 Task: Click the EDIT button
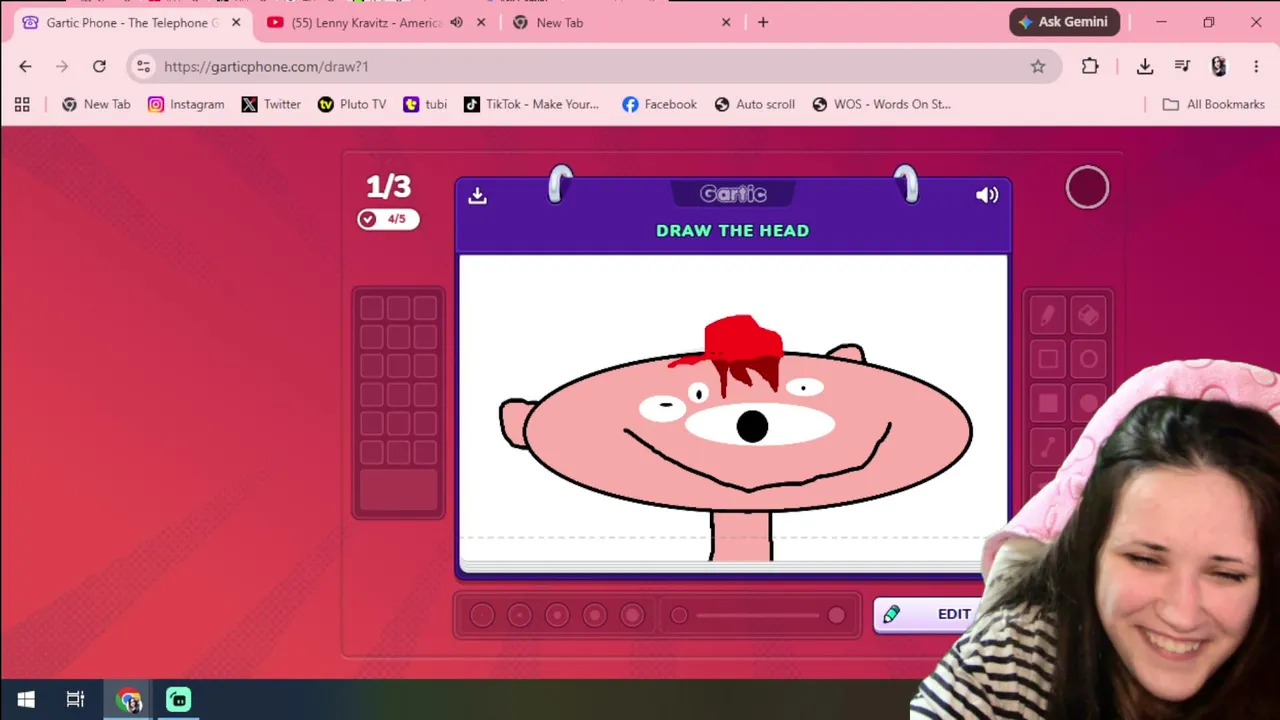pyautogui.click(x=930, y=614)
